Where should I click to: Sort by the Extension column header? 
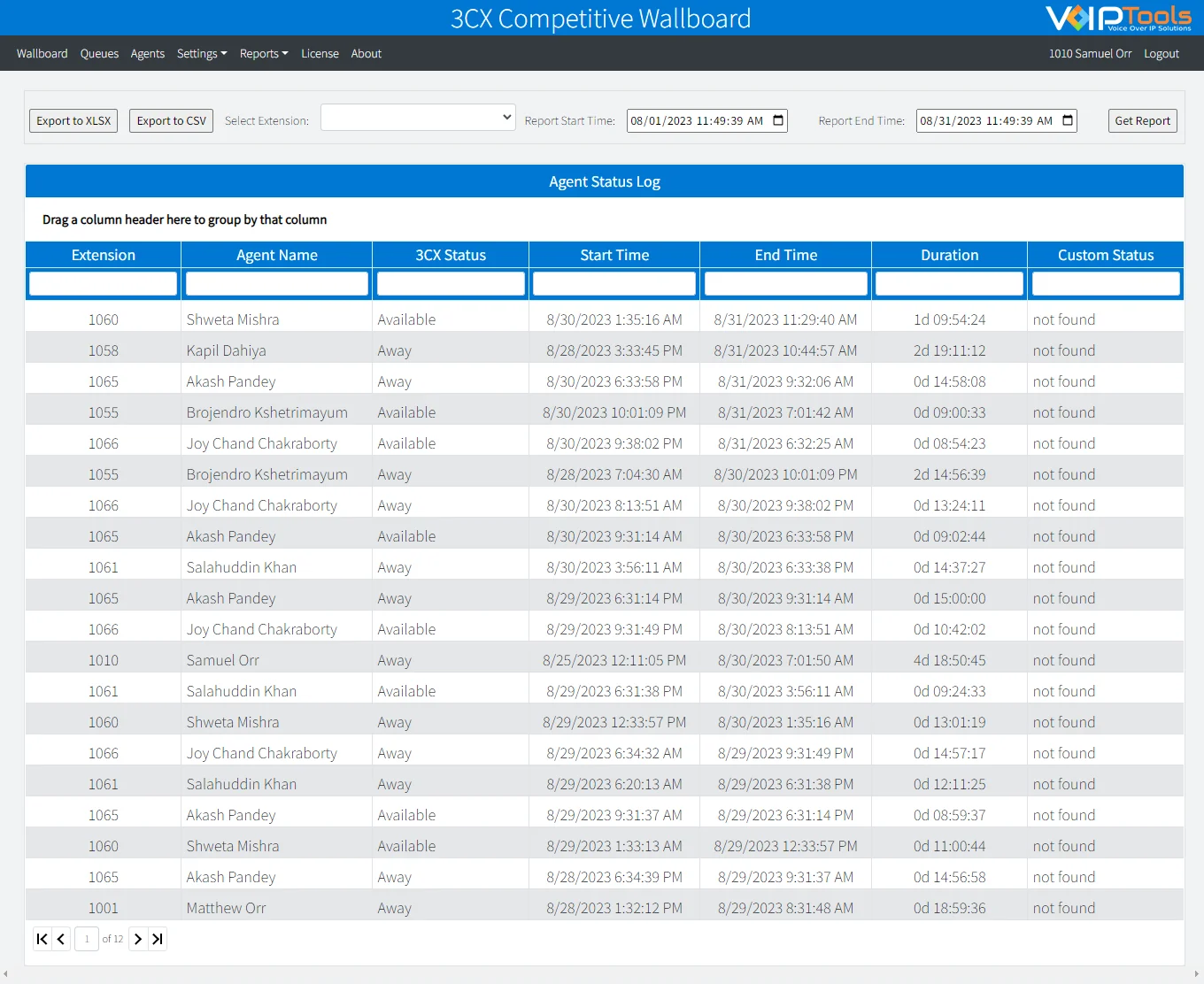(104, 255)
